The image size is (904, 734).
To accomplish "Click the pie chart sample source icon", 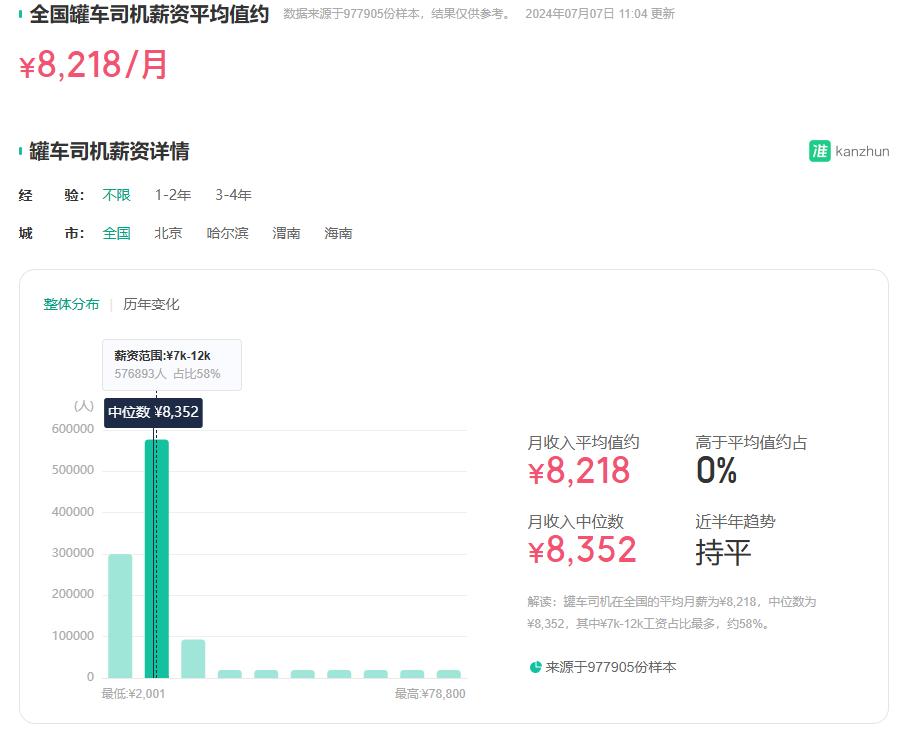I will tap(535, 667).
